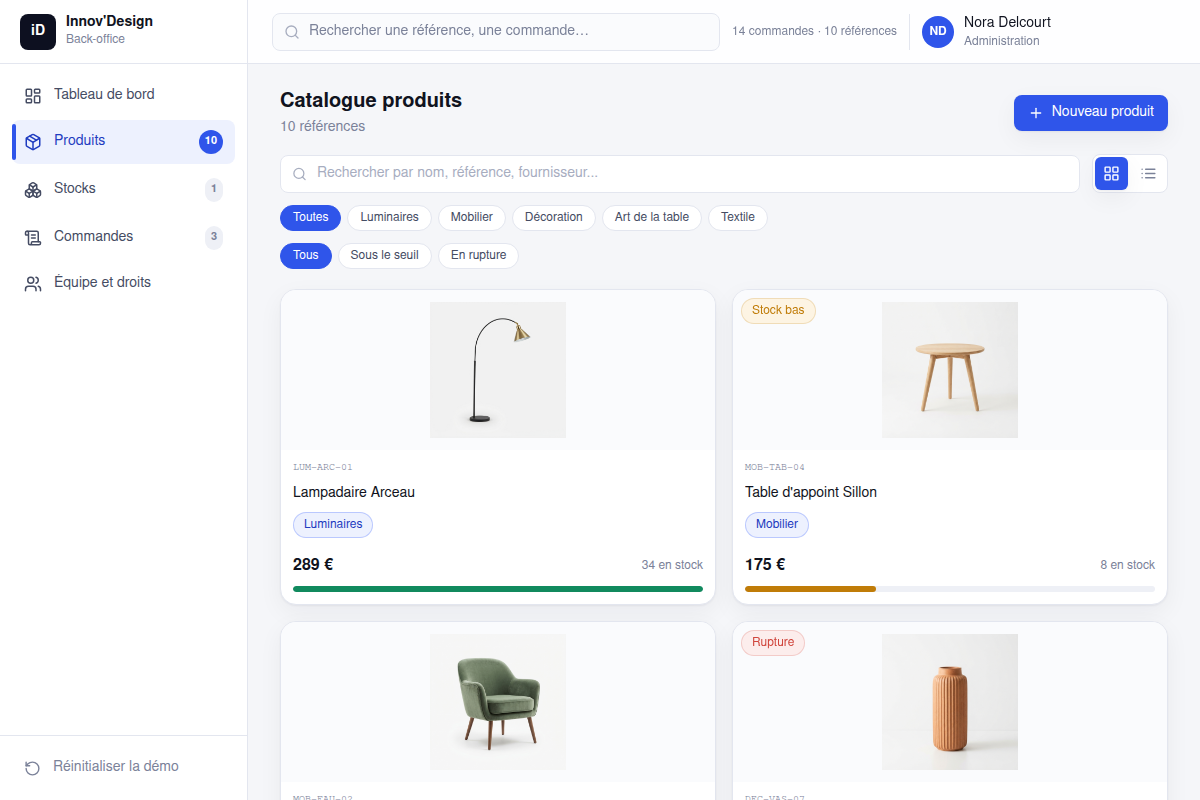Image resolution: width=1200 pixels, height=800 pixels.
Task: Click the Stock bas badge
Action: 778,310
